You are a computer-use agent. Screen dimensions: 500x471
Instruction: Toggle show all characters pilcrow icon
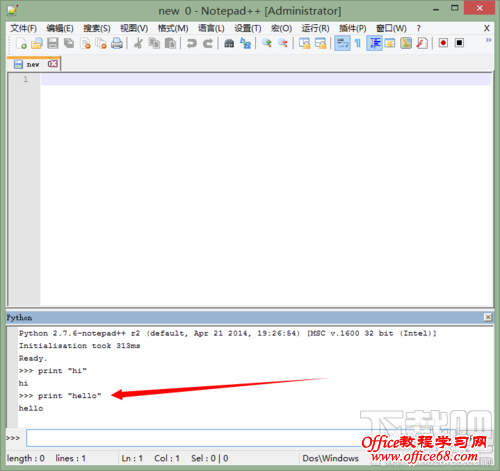click(358, 43)
